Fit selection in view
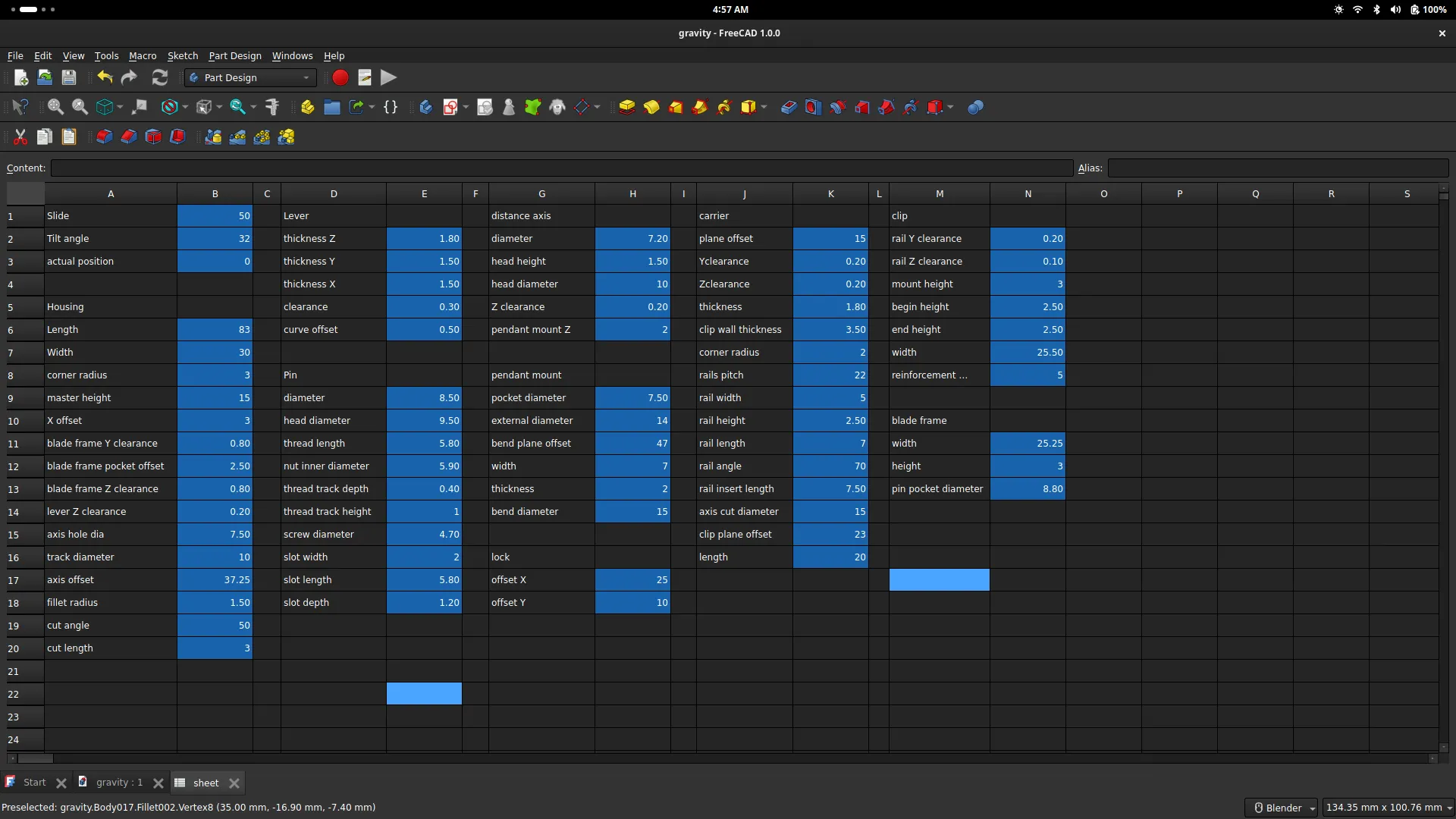This screenshot has width=1456, height=819. (x=80, y=107)
